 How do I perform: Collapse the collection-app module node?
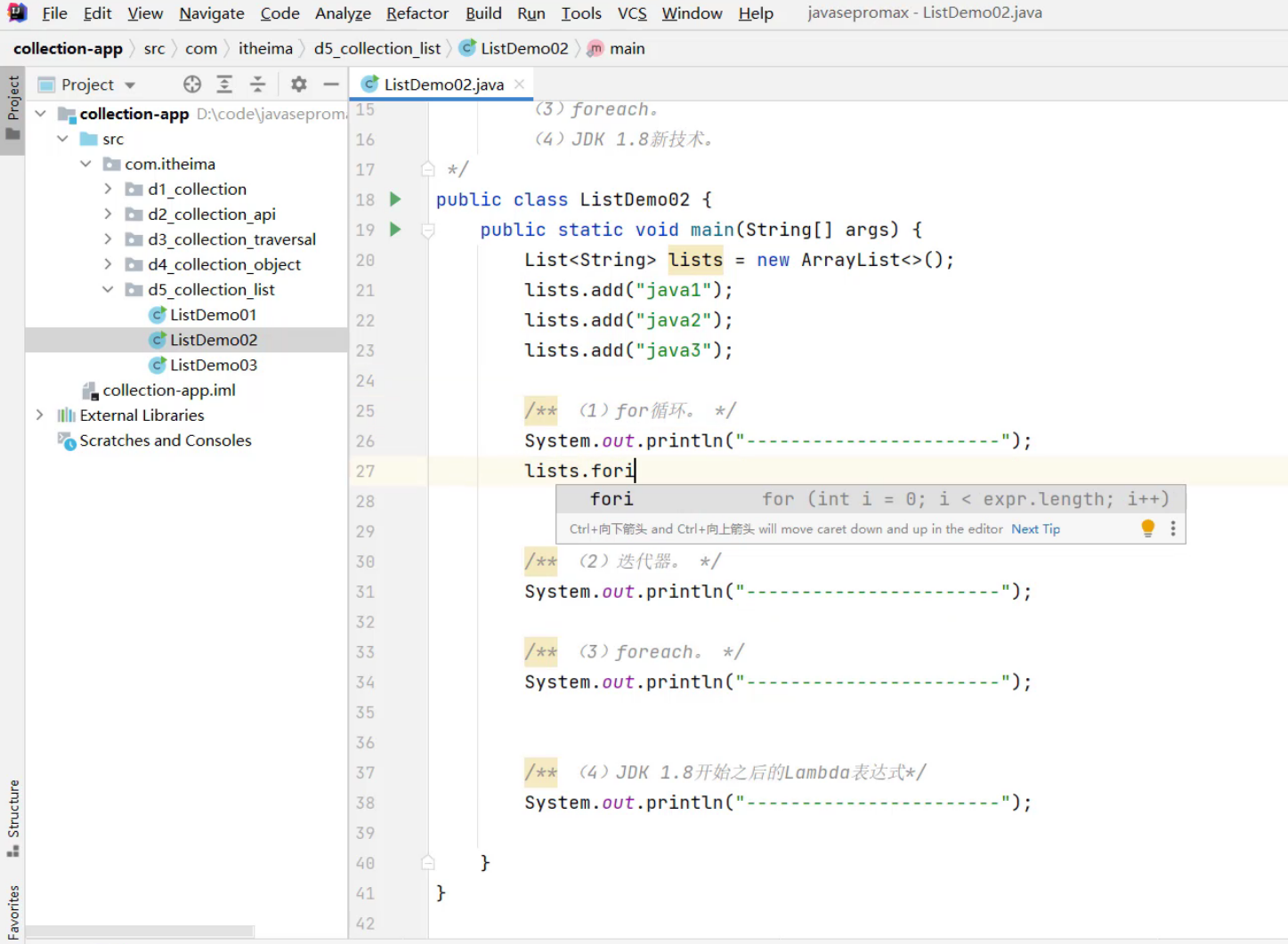click(41, 114)
